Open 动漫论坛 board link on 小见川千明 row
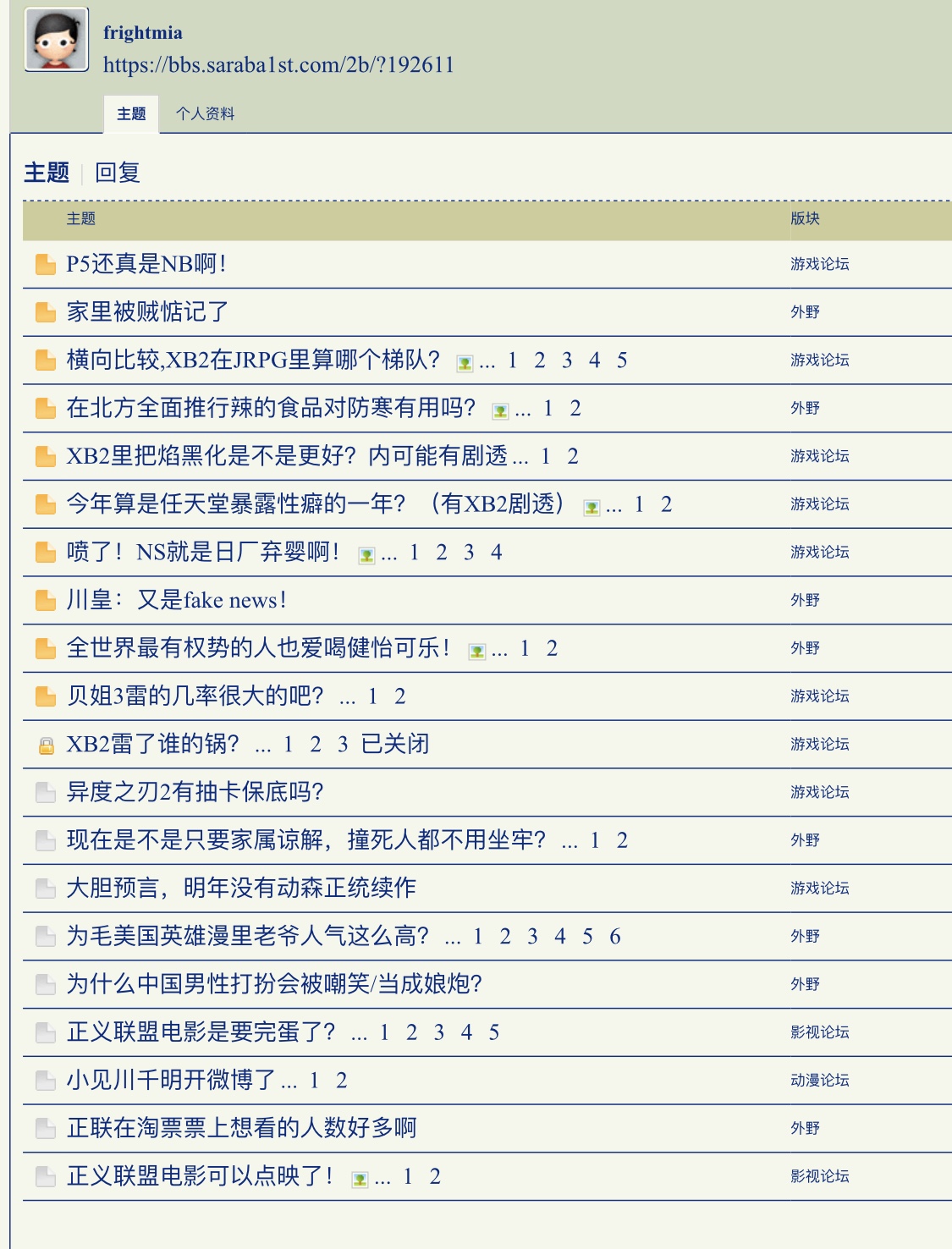Screen dimensions: 952x1249 [820, 1081]
